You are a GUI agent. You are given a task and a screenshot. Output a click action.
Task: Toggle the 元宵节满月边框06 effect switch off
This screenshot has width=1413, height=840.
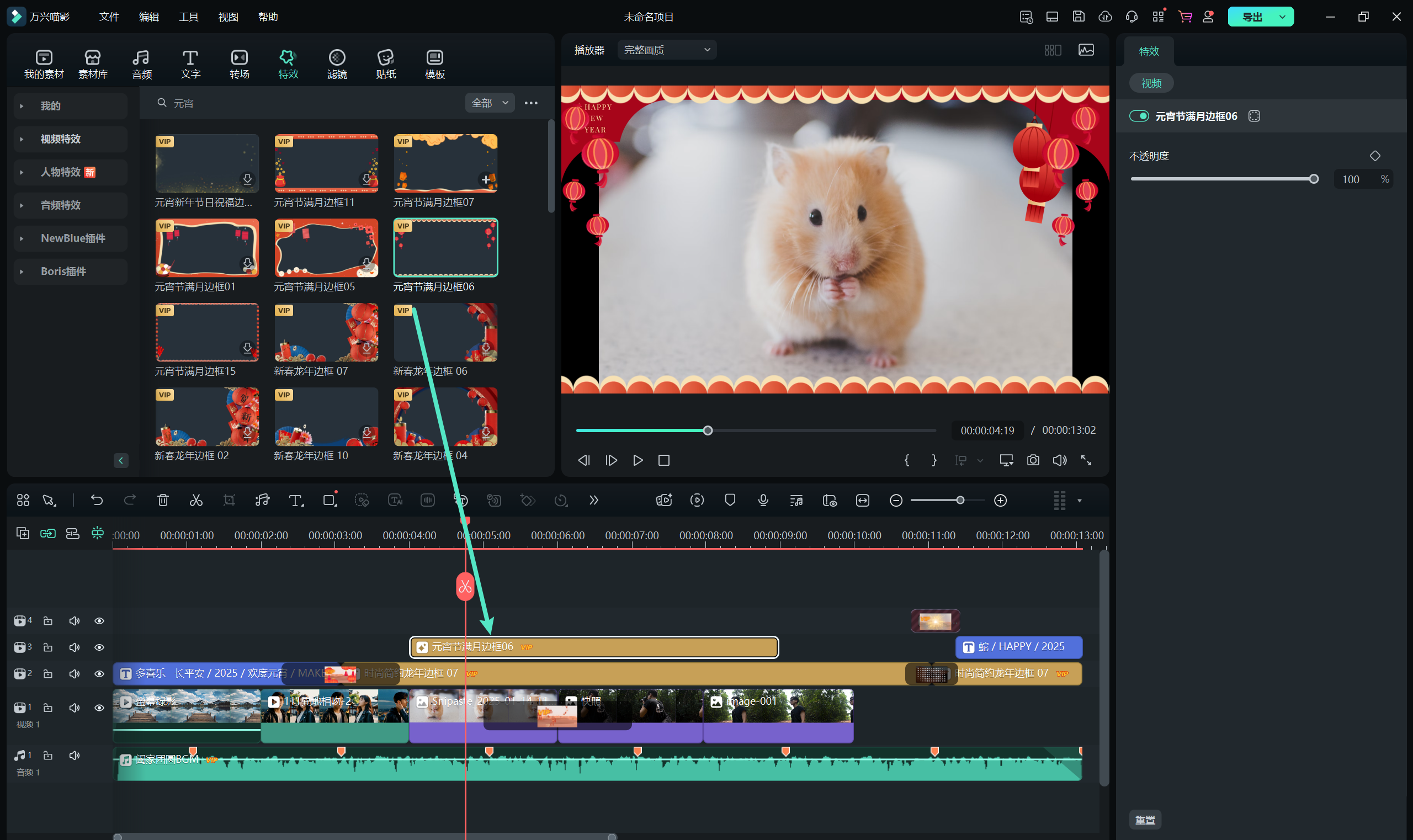tap(1139, 116)
